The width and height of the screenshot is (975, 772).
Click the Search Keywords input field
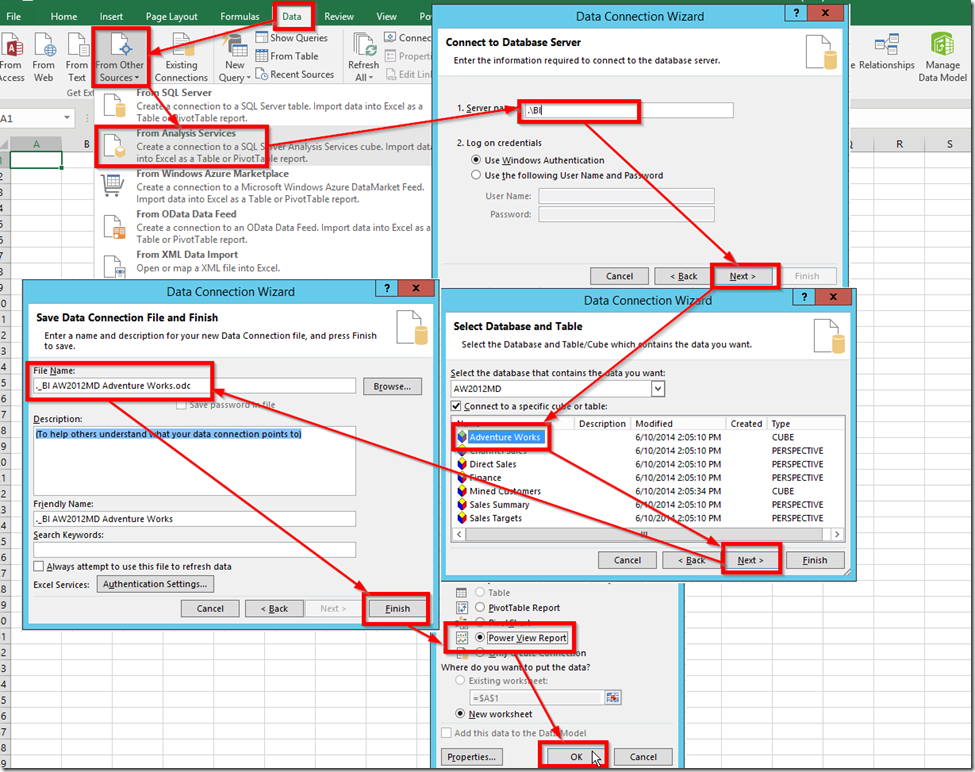(x=195, y=550)
